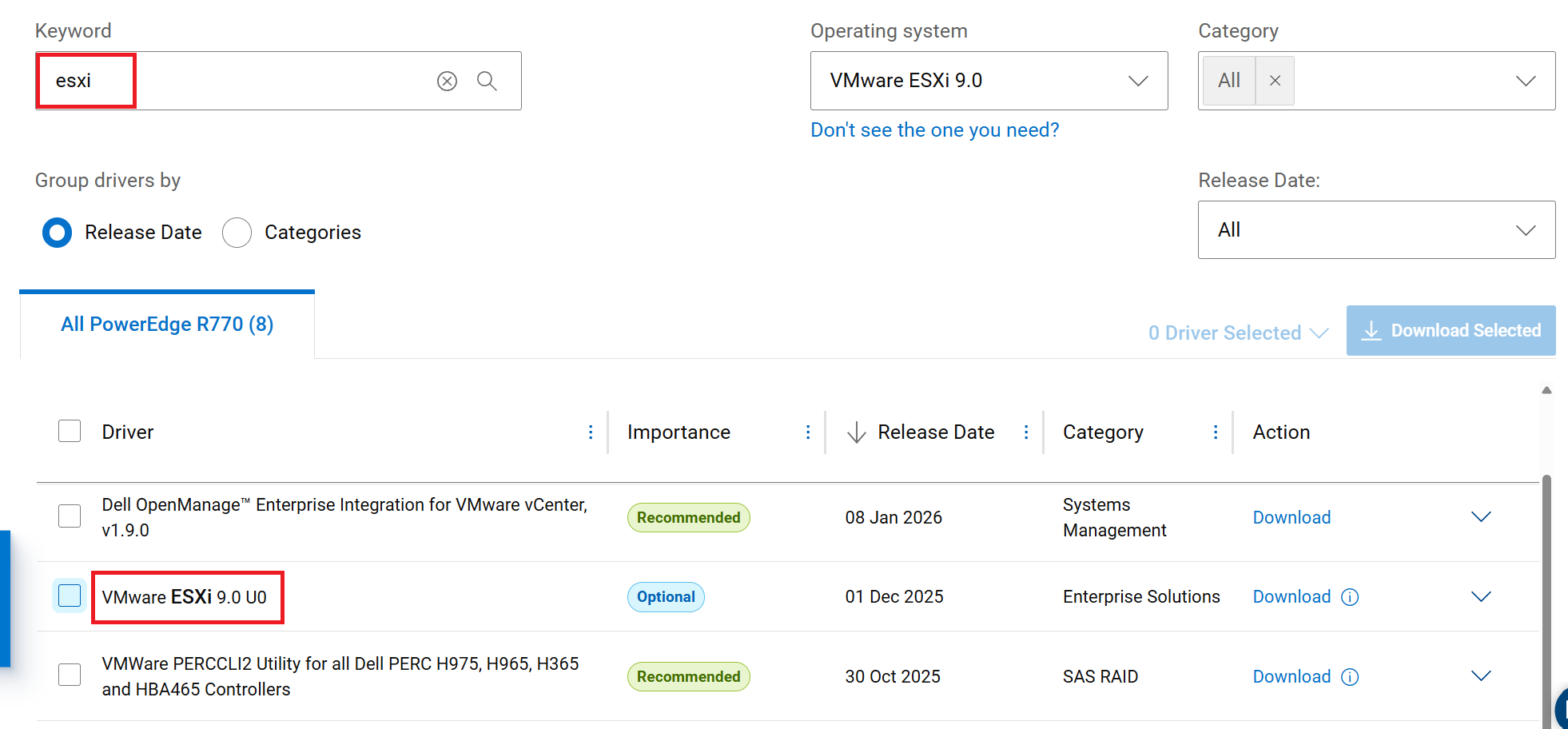Check the VMware ESXi 9.0 U0 driver

click(x=70, y=596)
